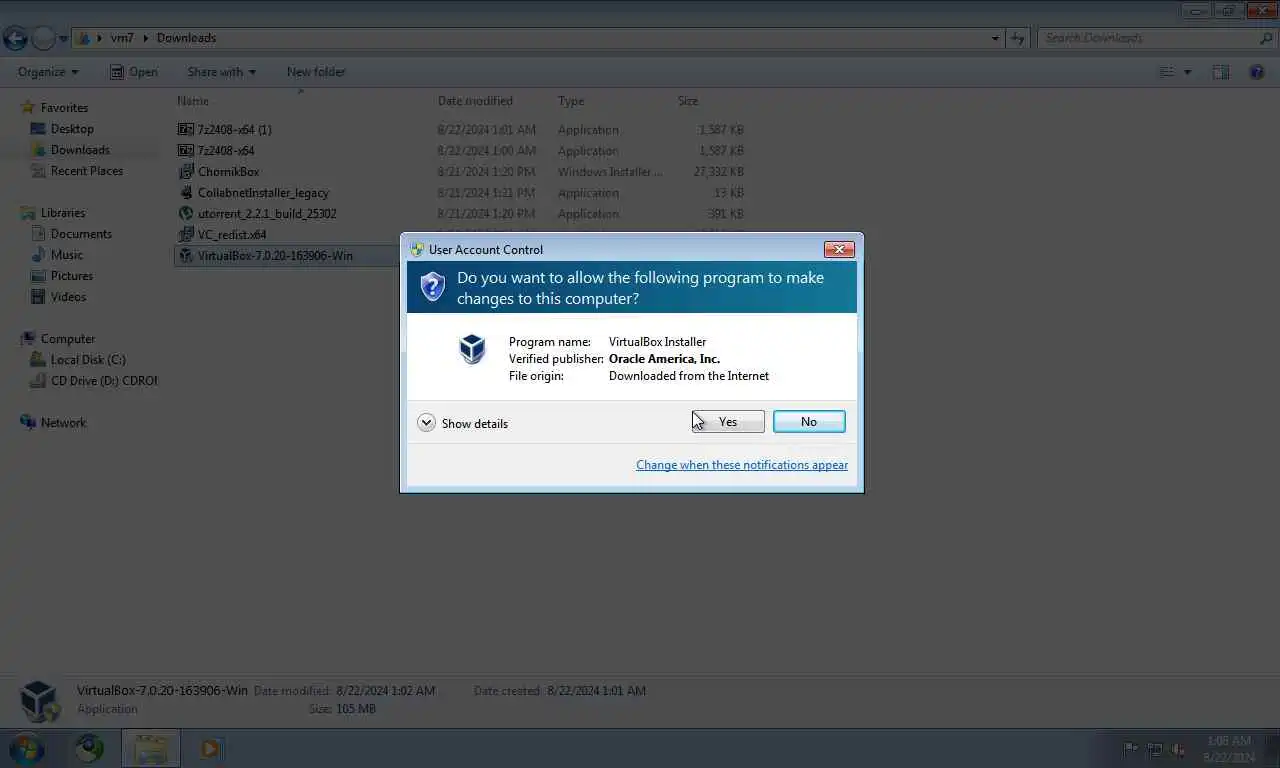
Task: Click the UAC shield icon in banner
Action: [432, 287]
